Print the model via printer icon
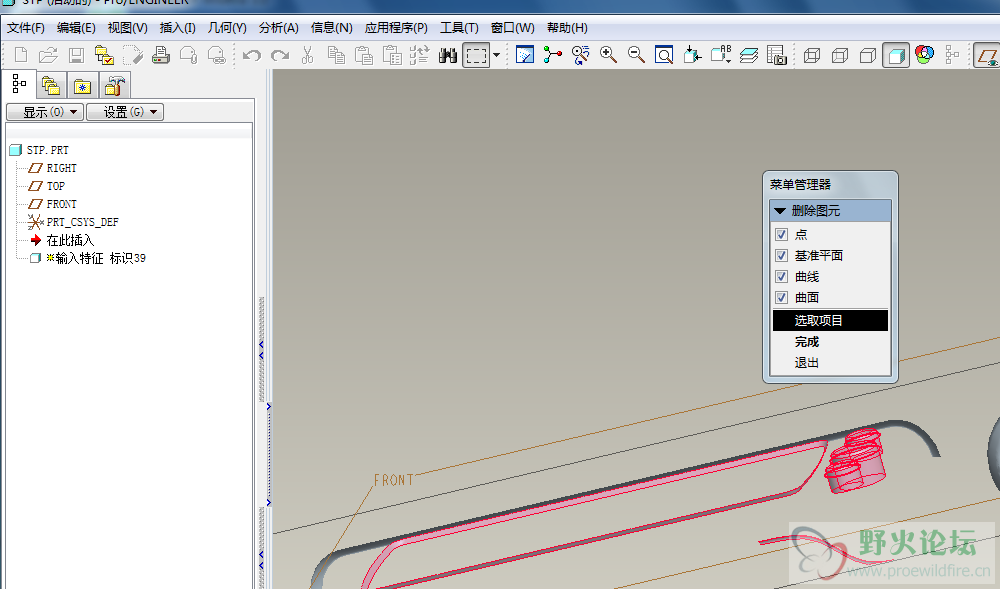This screenshot has width=1000, height=589. tap(161, 55)
